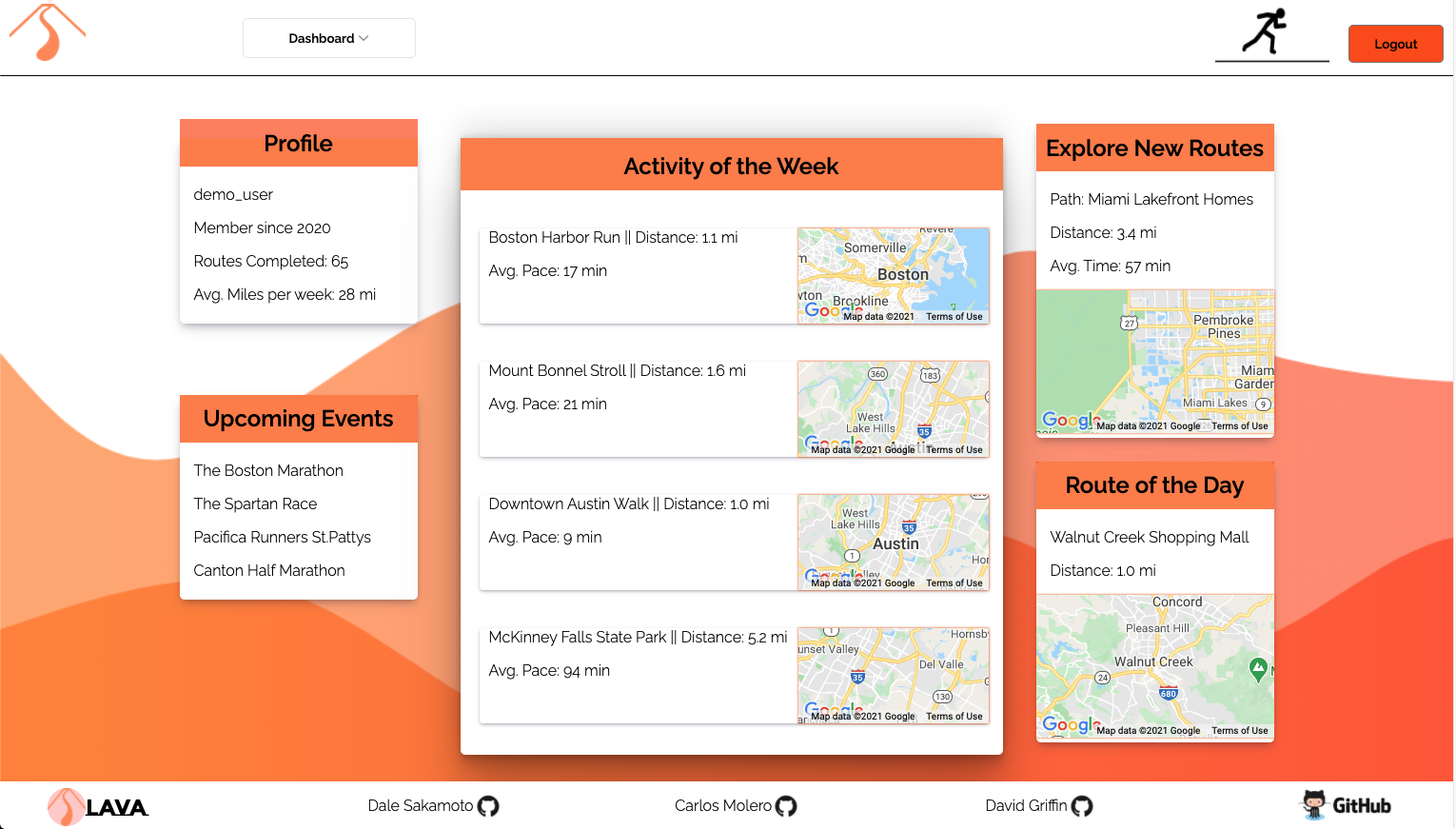1456x829 pixels.
Task: Click the Lava flame logo in header
Action: [x=48, y=33]
